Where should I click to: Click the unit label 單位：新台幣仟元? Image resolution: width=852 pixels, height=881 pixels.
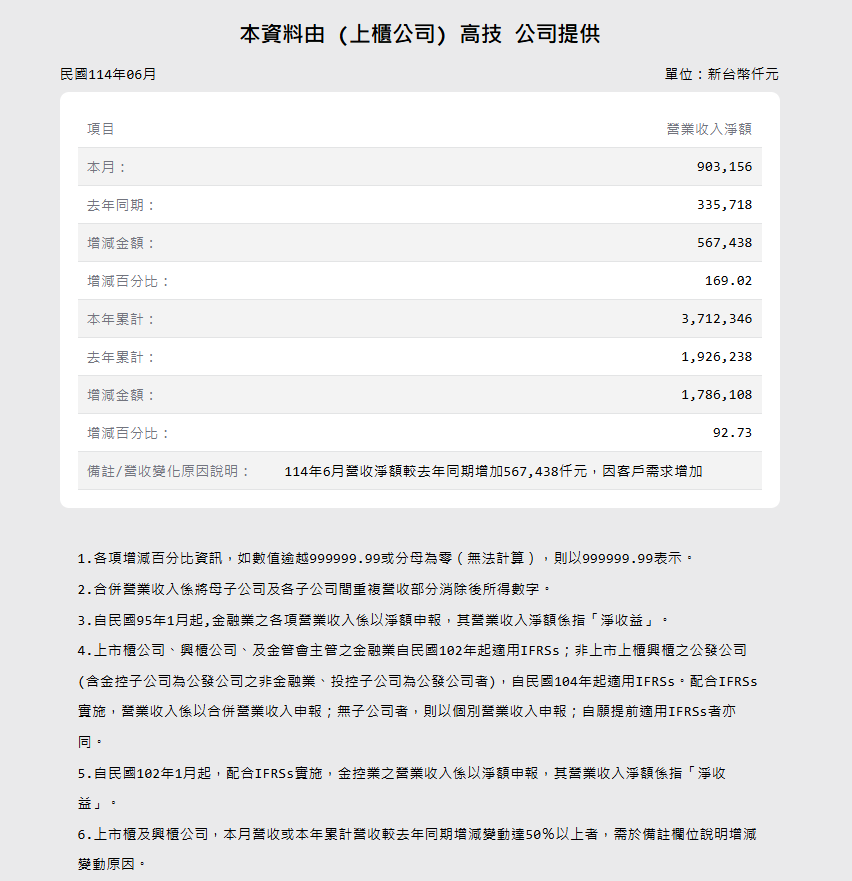click(722, 74)
